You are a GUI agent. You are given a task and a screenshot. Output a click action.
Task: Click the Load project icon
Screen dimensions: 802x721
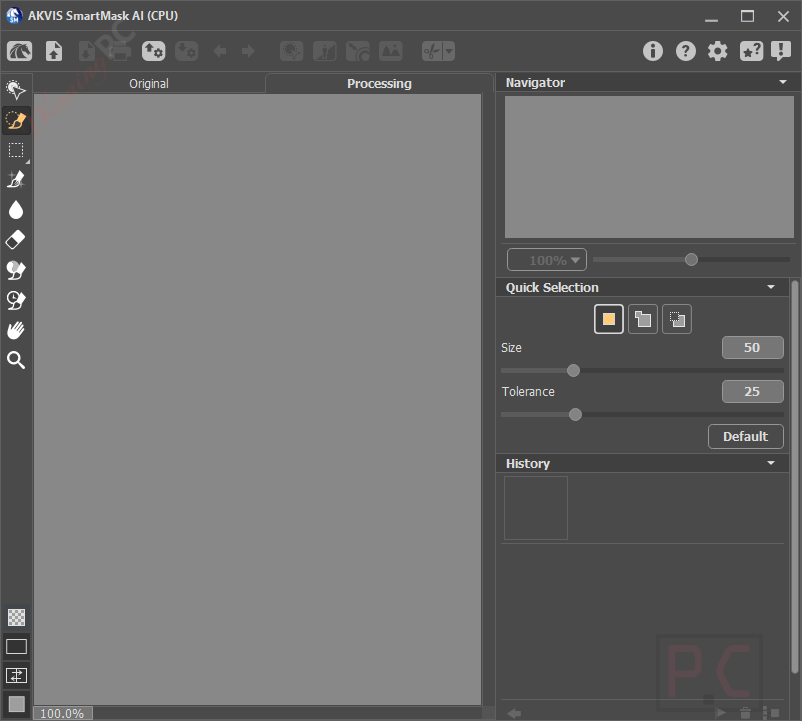pyautogui.click(x=153, y=51)
